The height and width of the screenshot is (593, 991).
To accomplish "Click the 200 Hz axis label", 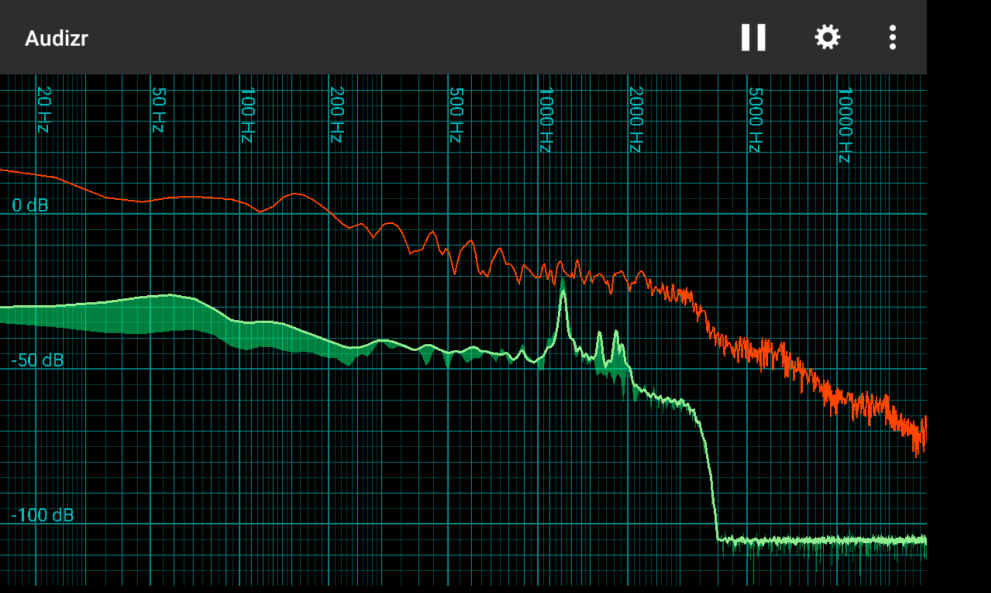I will (x=337, y=114).
